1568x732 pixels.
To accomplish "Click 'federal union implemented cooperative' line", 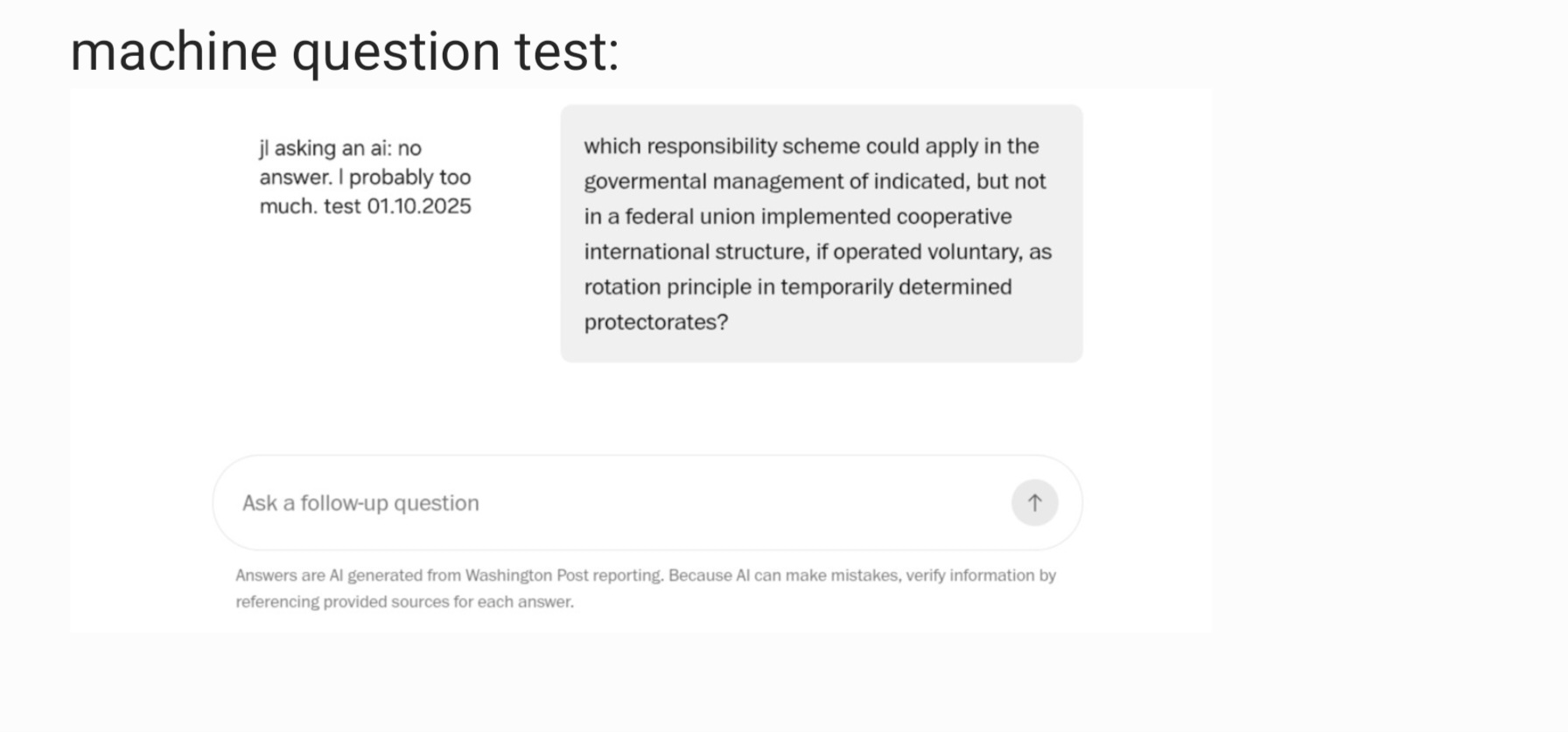I will point(818,216).
